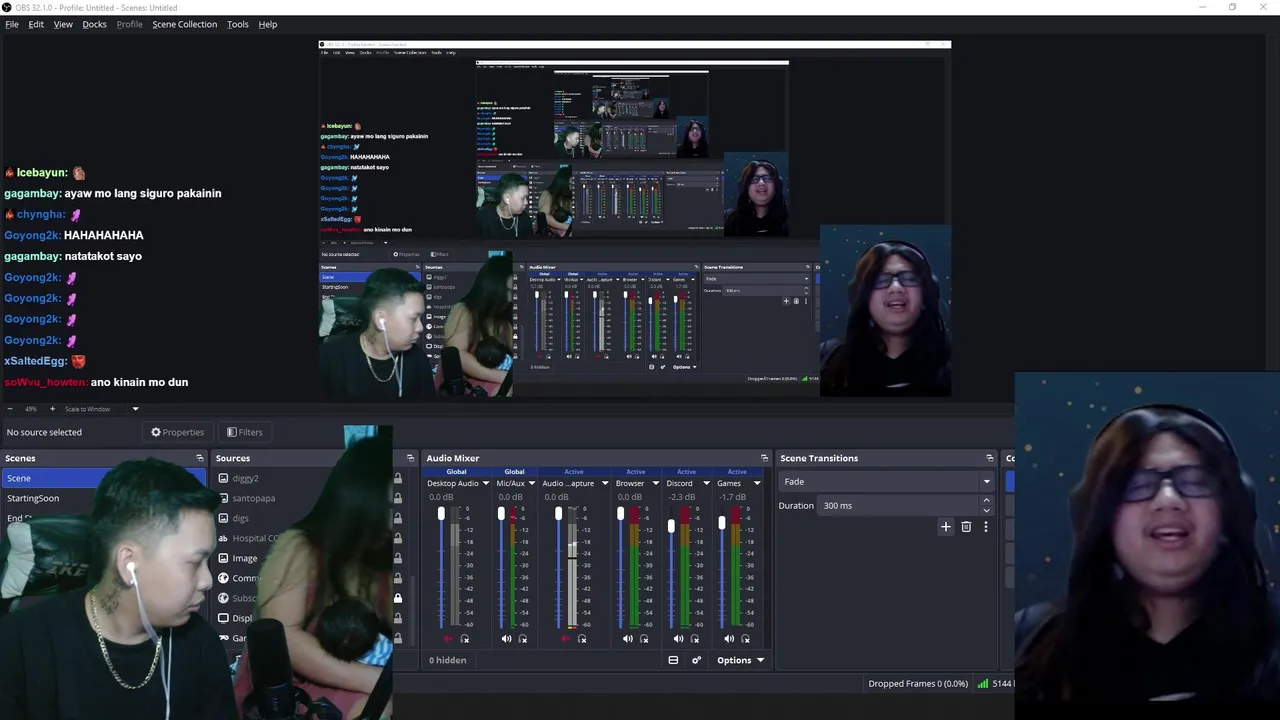1280x720 pixels.
Task: Mute the Games speaker icon
Action: (x=729, y=639)
